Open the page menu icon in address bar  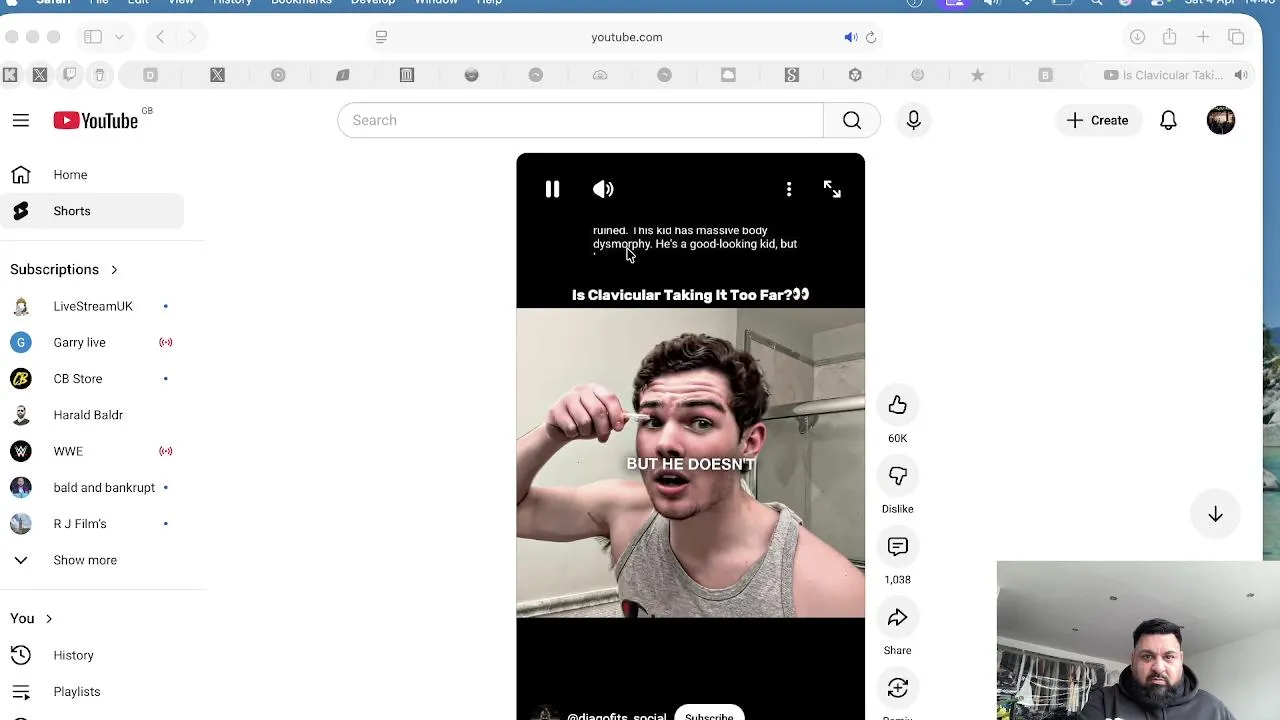pos(381,37)
